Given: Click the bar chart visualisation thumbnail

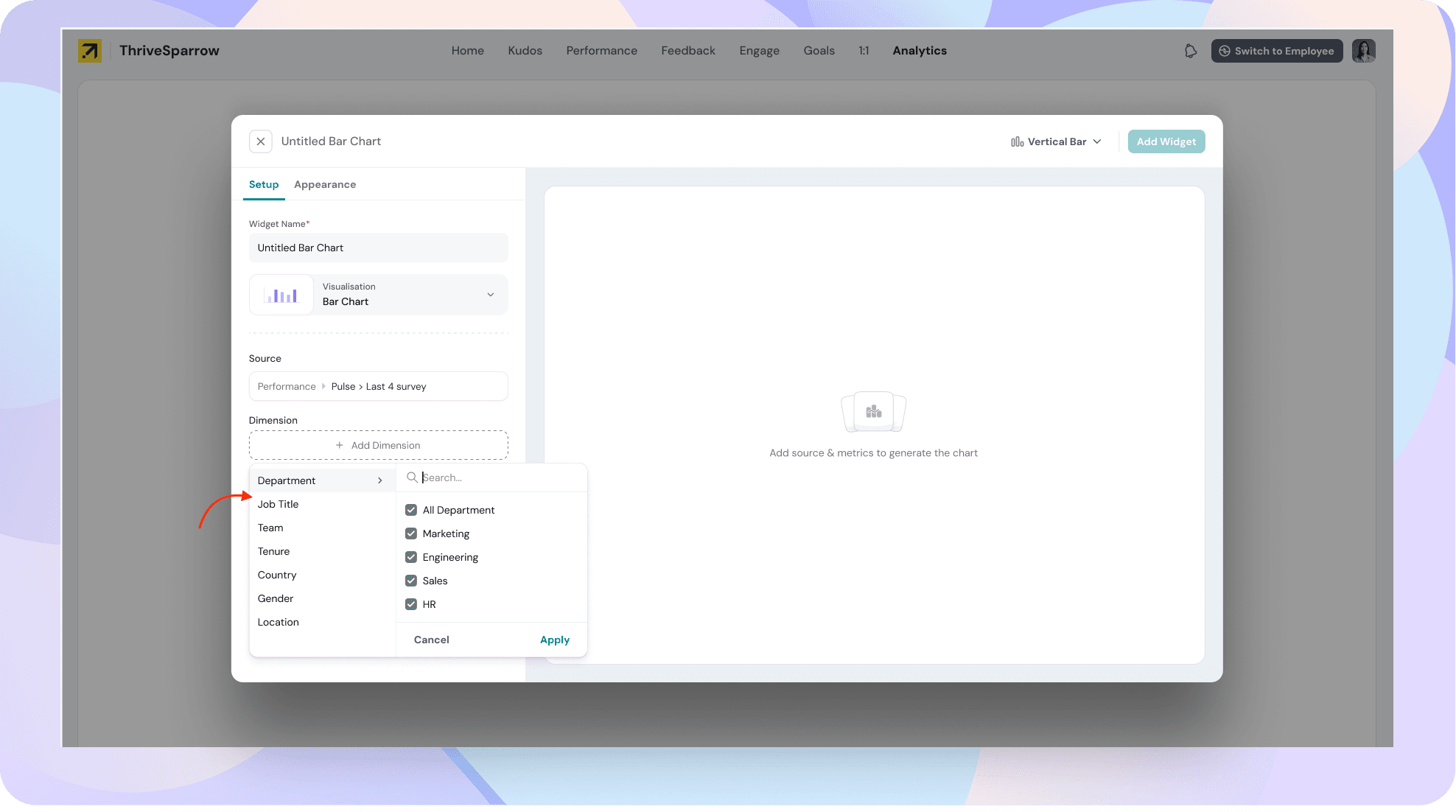Looking at the screenshot, I should coord(281,295).
